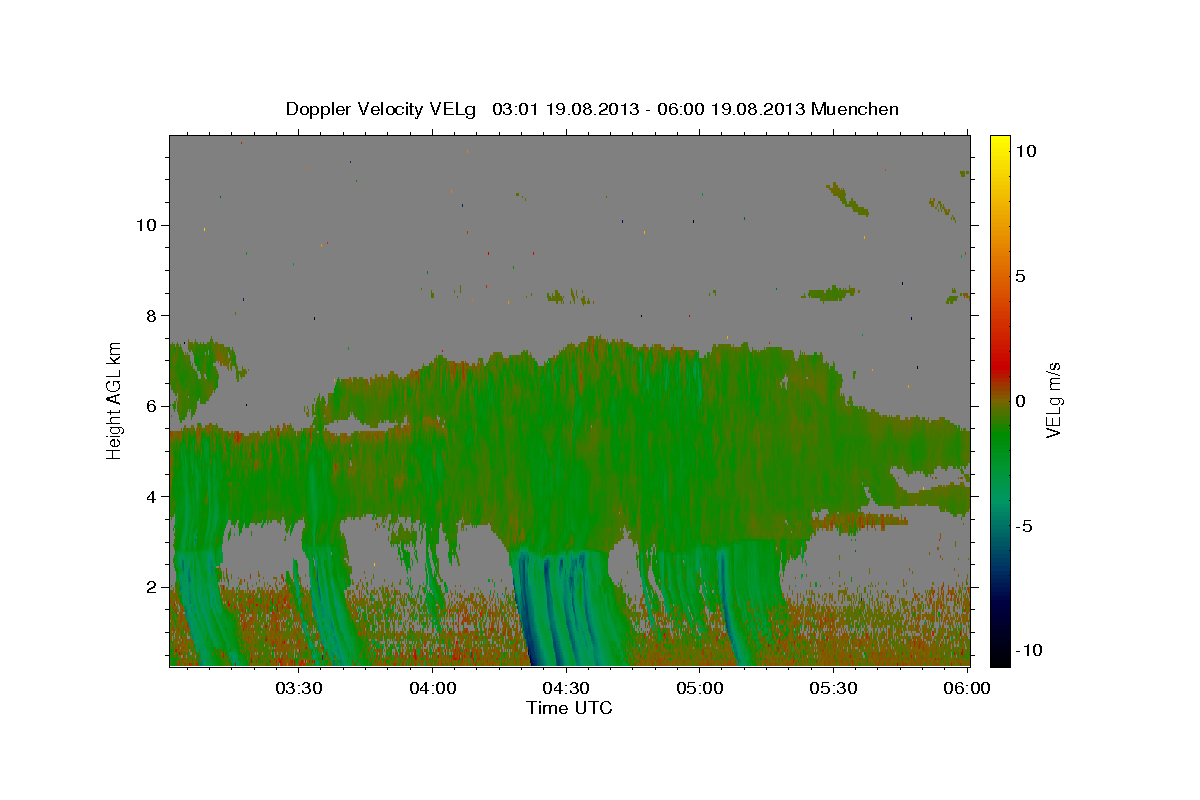Click the colorbar value 10 label

(x=1025, y=150)
